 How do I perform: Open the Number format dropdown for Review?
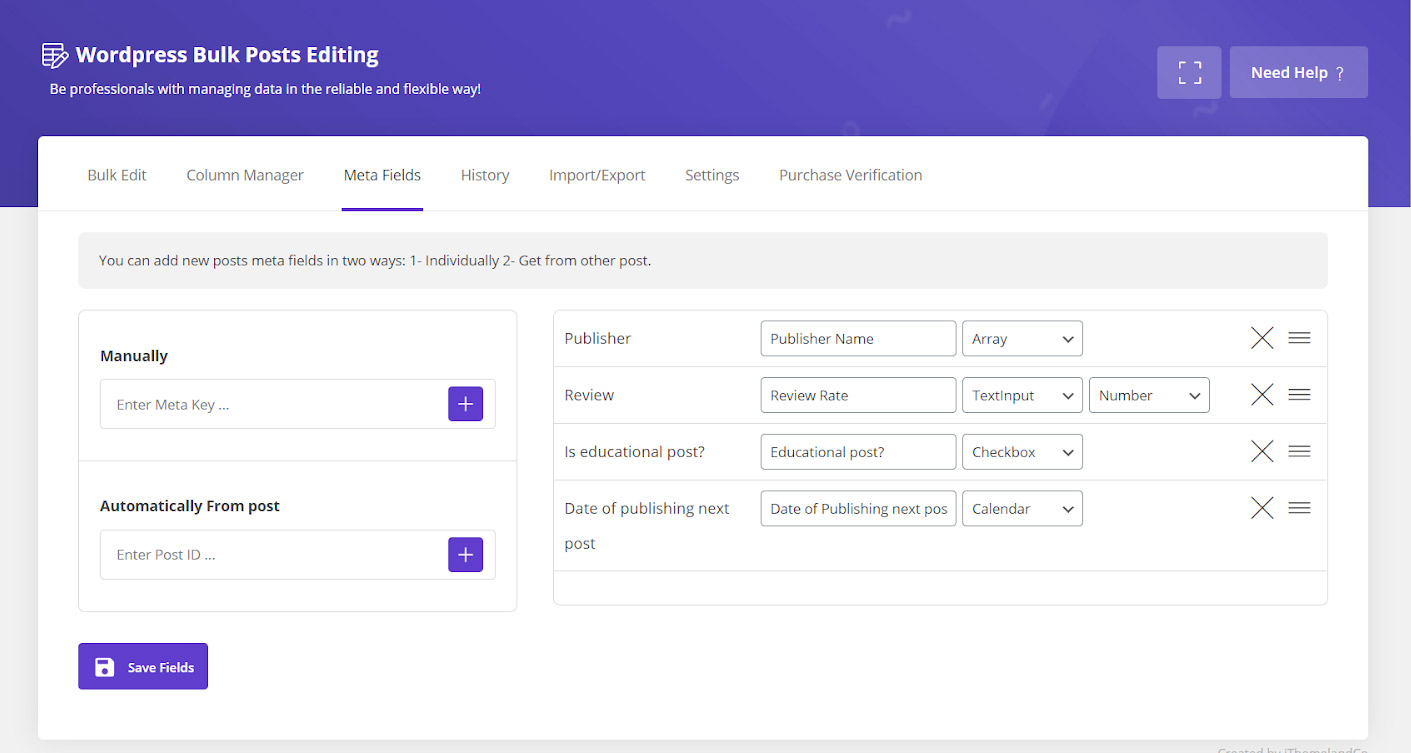coord(1149,395)
